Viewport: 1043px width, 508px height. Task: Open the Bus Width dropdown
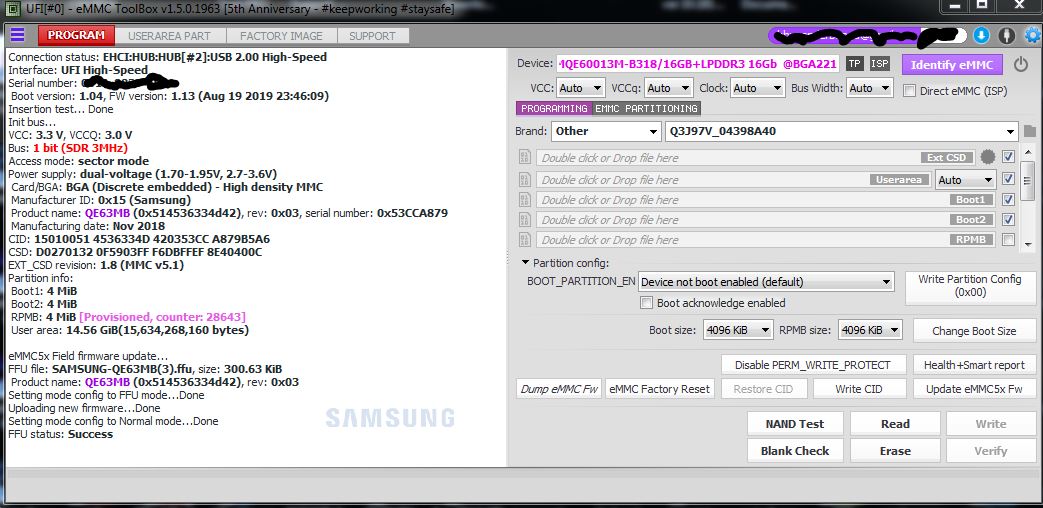click(x=871, y=88)
